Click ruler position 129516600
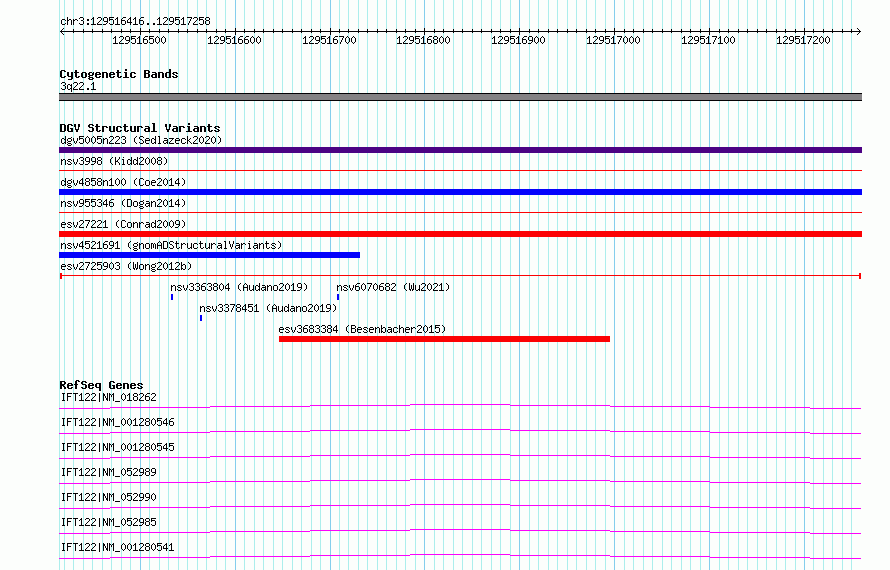Image resolution: width=890 pixels, height=570 pixels. point(234,40)
